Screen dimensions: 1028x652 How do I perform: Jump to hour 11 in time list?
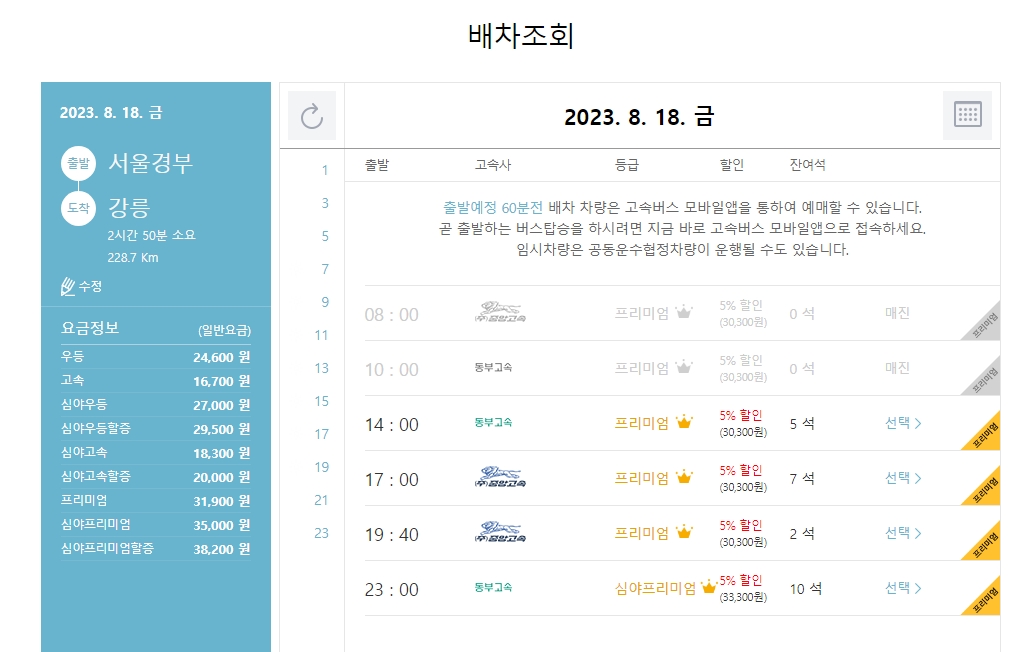tap(321, 335)
